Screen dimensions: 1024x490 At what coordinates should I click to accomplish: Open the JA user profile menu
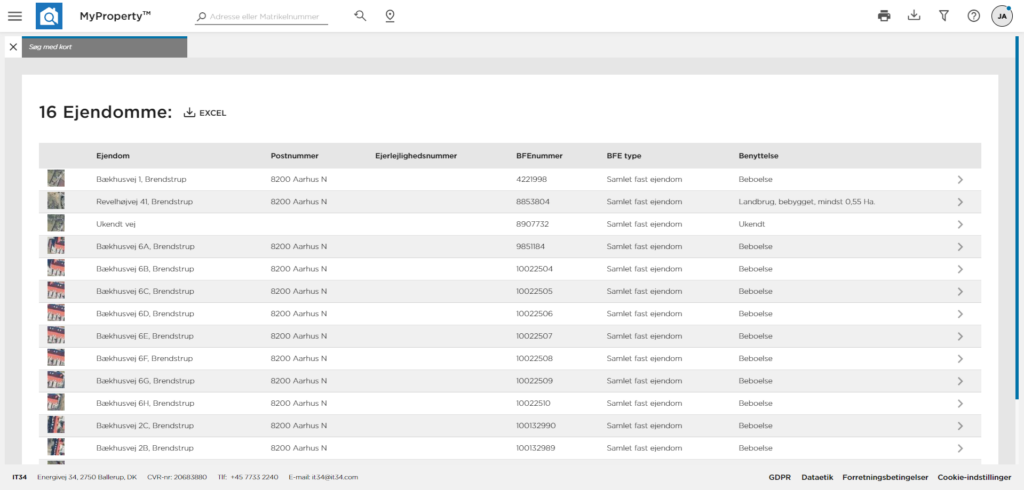(1002, 16)
